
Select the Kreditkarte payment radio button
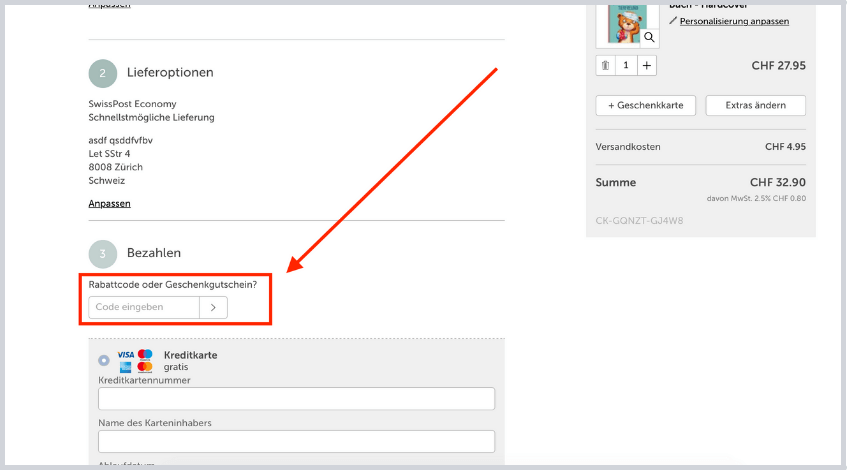pos(104,360)
